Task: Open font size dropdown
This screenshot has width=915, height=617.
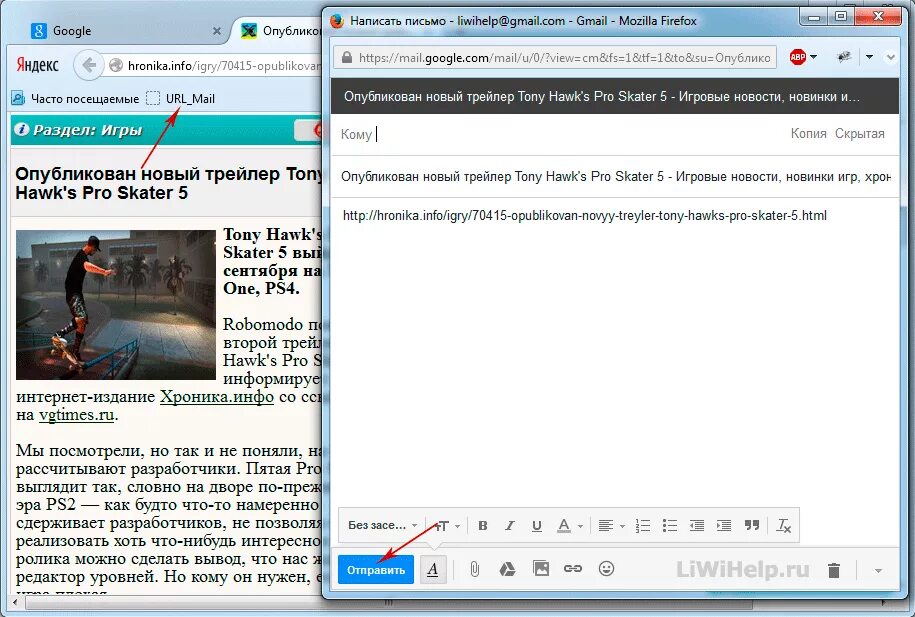Action: coord(447,526)
